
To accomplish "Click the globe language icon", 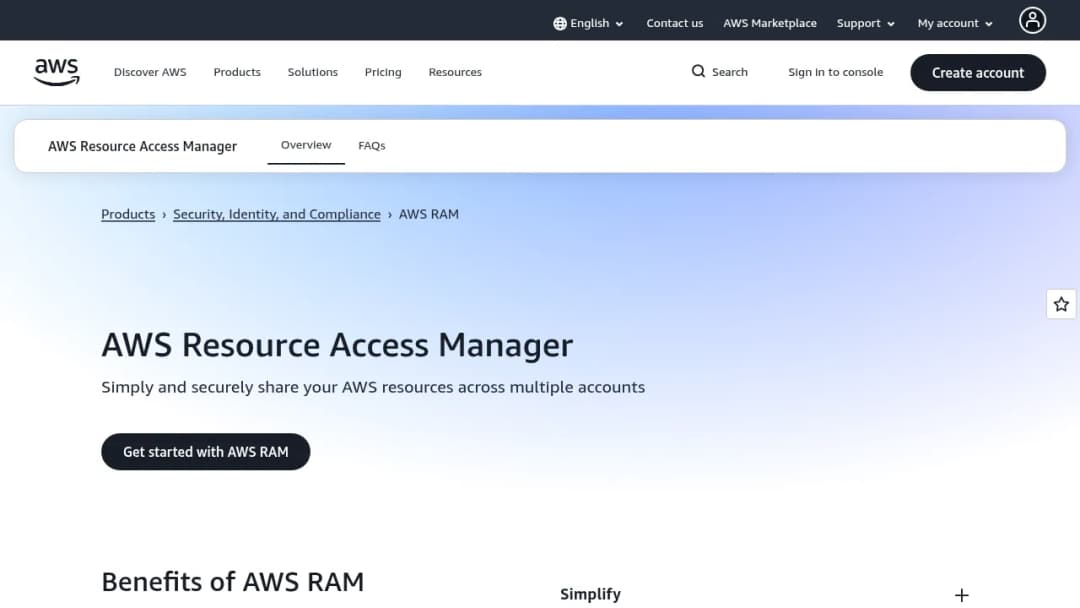I will click(x=560, y=23).
